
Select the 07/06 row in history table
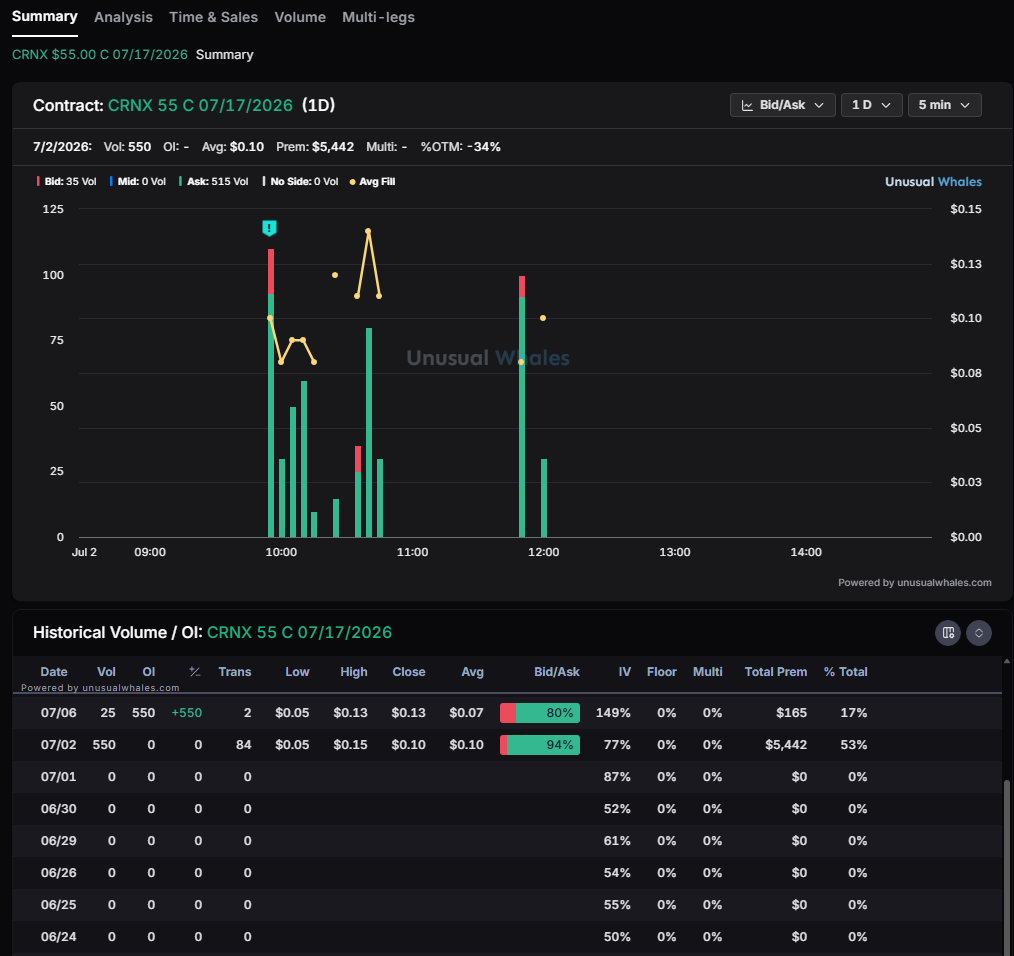coord(507,713)
